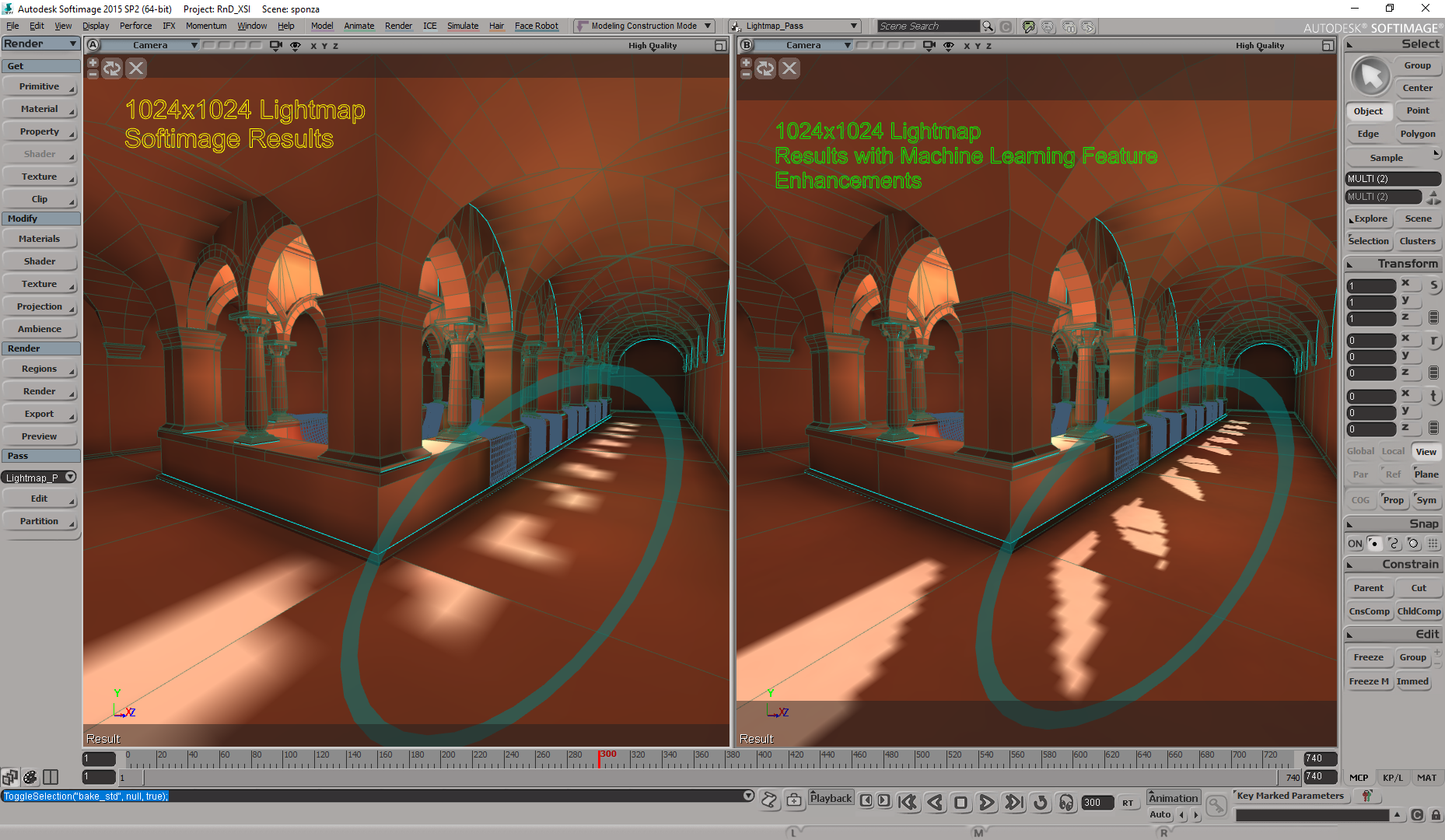The height and width of the screenshot is (840, 1445).
Task: Open Render toolbar dropdown at top left
Action: click(x=40, y=44)
